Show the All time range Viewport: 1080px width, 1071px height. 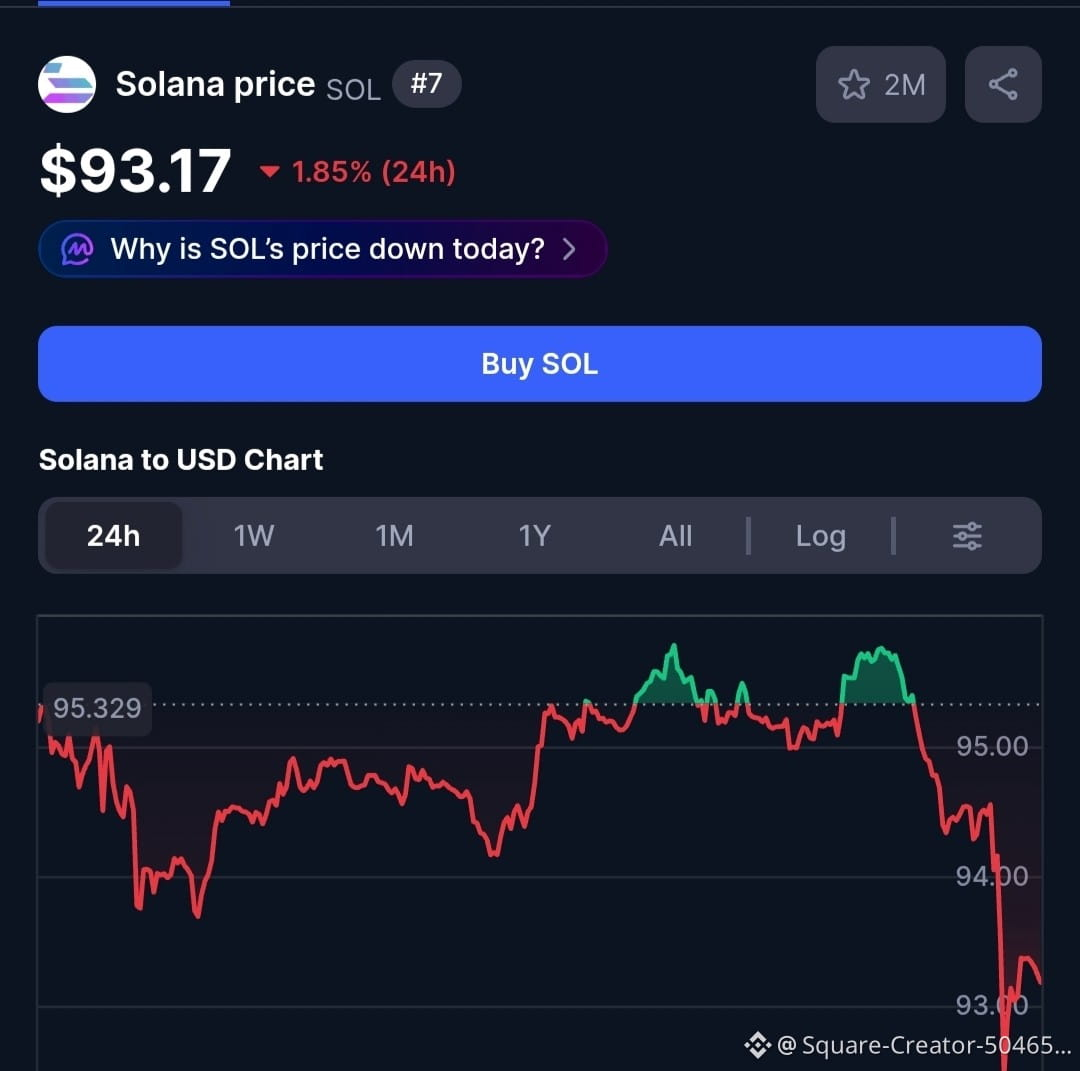pos(675,536)
